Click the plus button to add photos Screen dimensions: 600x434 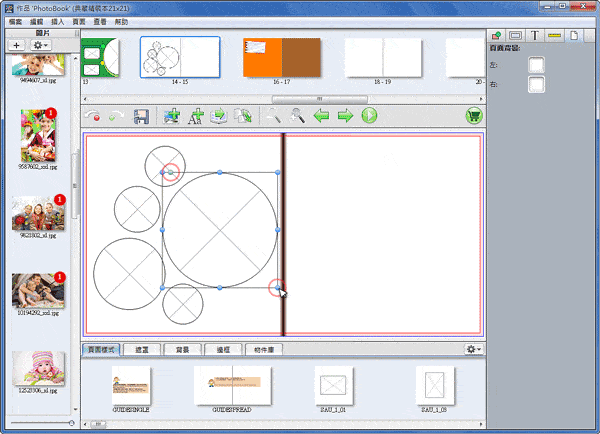[17, 46]
